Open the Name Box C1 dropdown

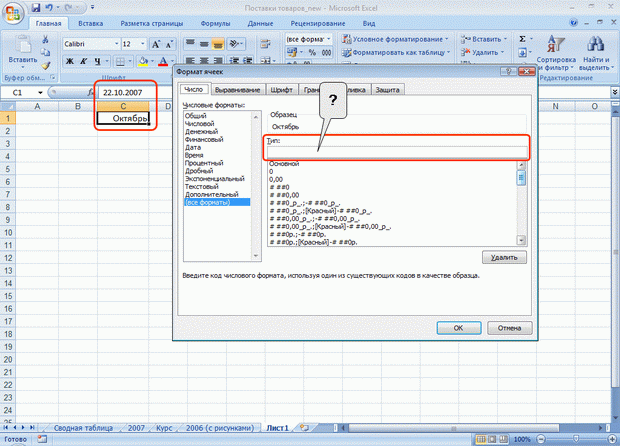pos(40,93)
